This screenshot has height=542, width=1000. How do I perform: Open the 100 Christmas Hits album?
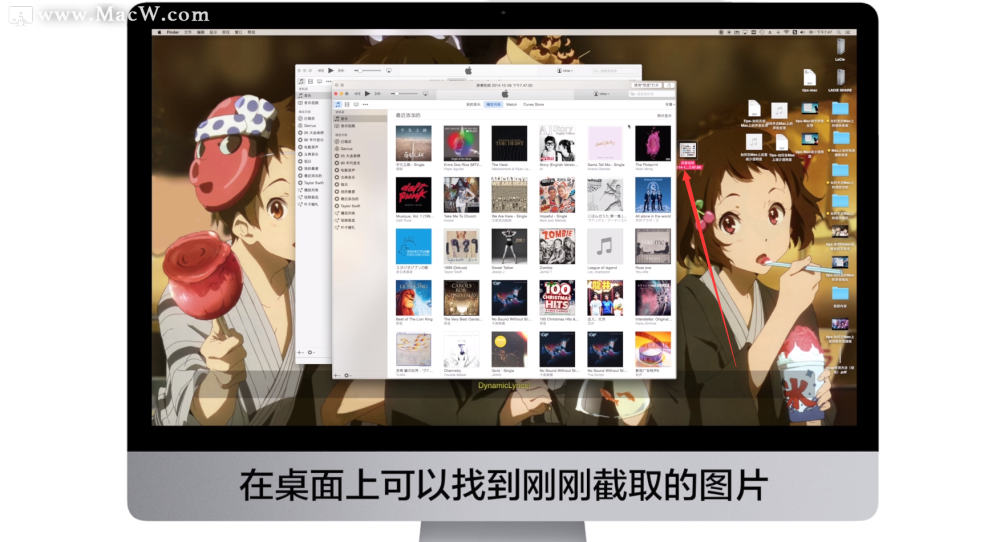pos(557,298)
